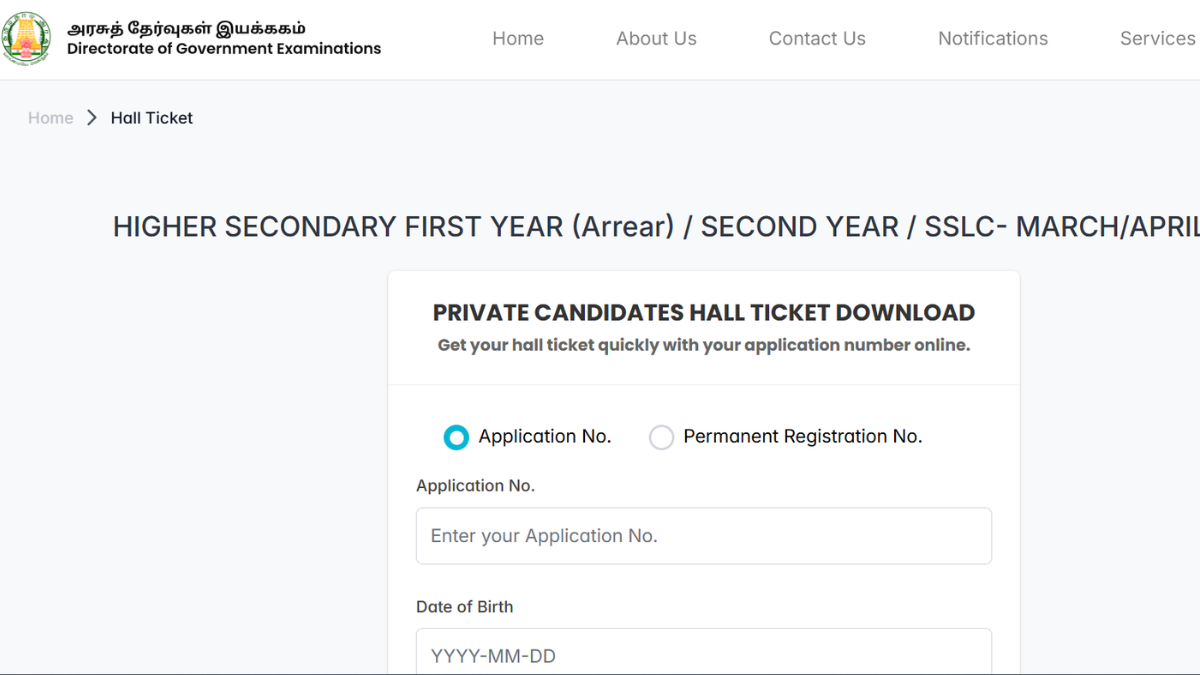
Task: Click the Tamil Nadu government emblem logo
Action: 27,38
